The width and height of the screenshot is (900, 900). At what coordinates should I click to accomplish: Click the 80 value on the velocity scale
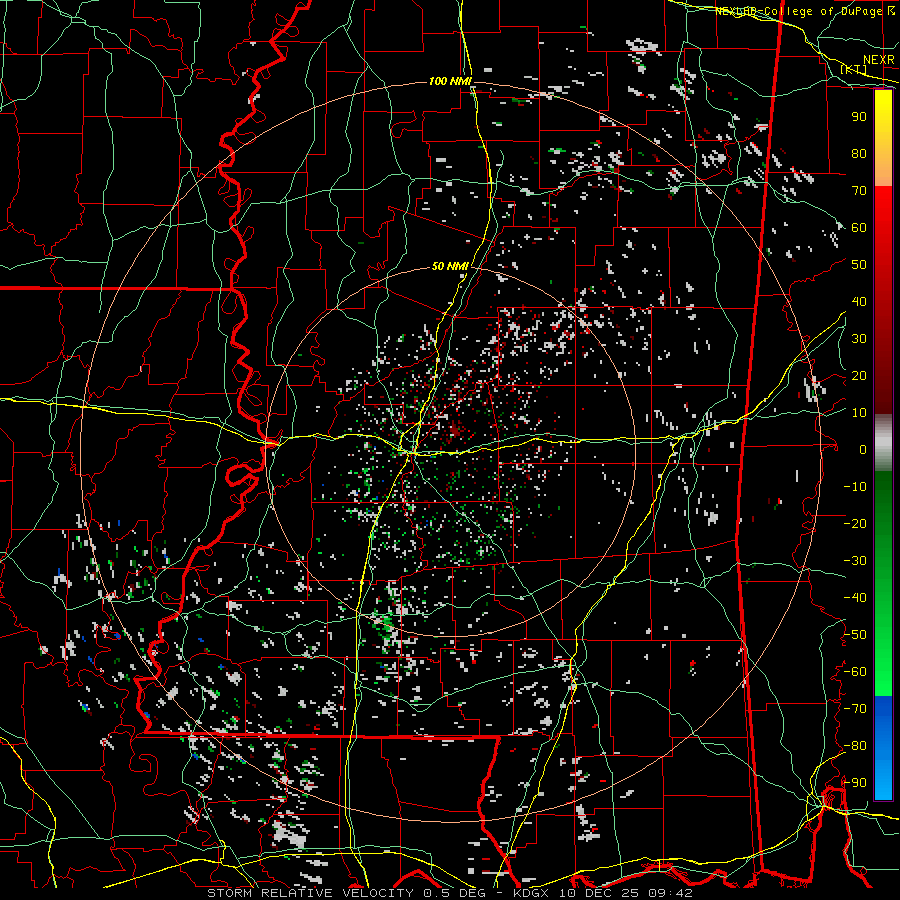859,154
